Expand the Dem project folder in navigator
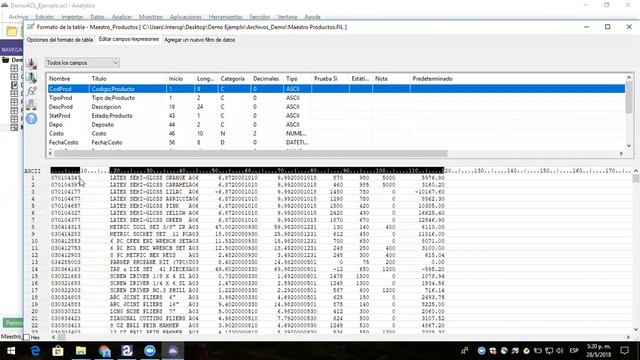The height and width of the screenshot is (360, 640). [6, 60]
